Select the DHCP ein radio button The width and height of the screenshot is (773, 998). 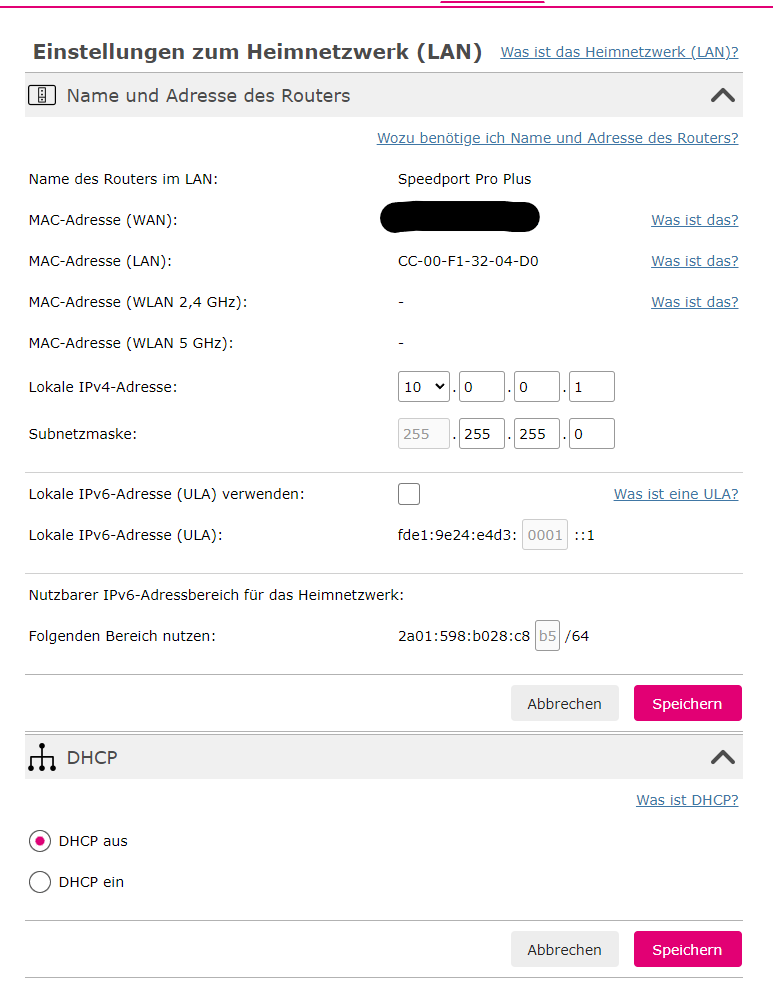pyautogui.click(x=40, y=882)
